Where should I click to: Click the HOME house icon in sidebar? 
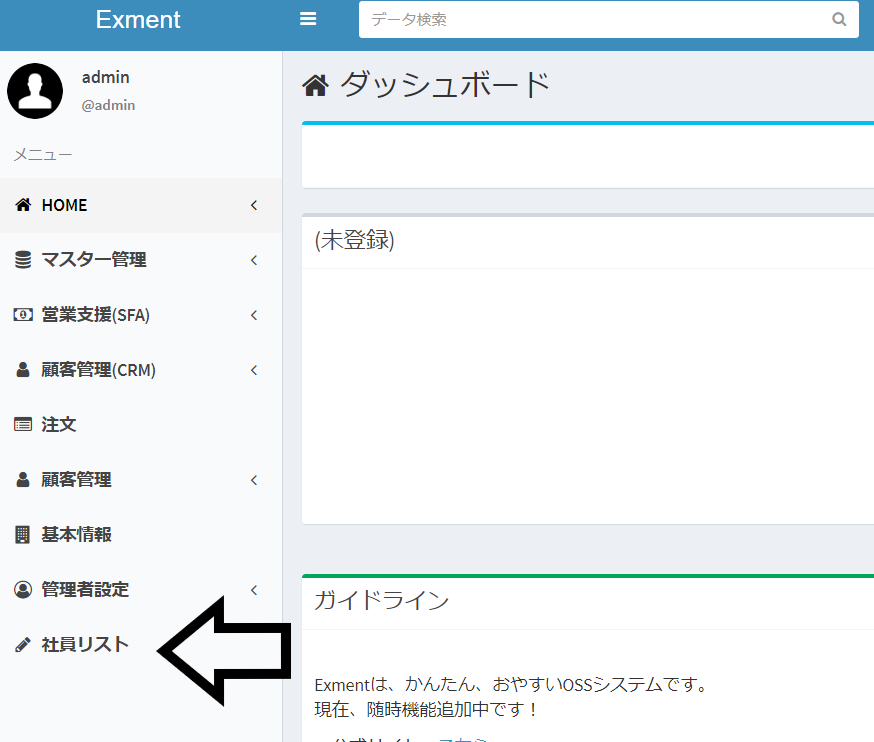pyautogui.click(x=23, y=205)
